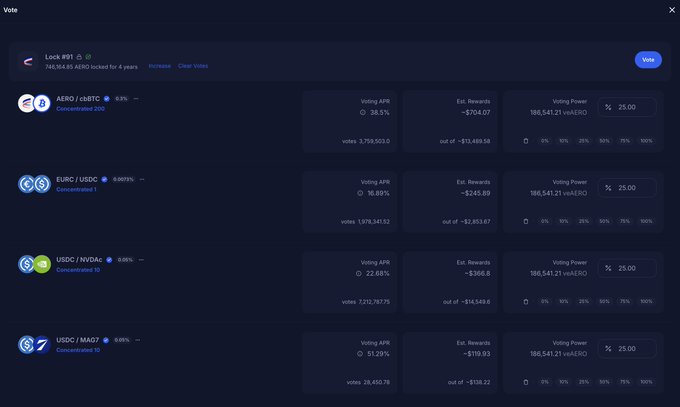
Task: Remove the USDC / NVDAc vote with trash icon
Action: pos(526,302)
